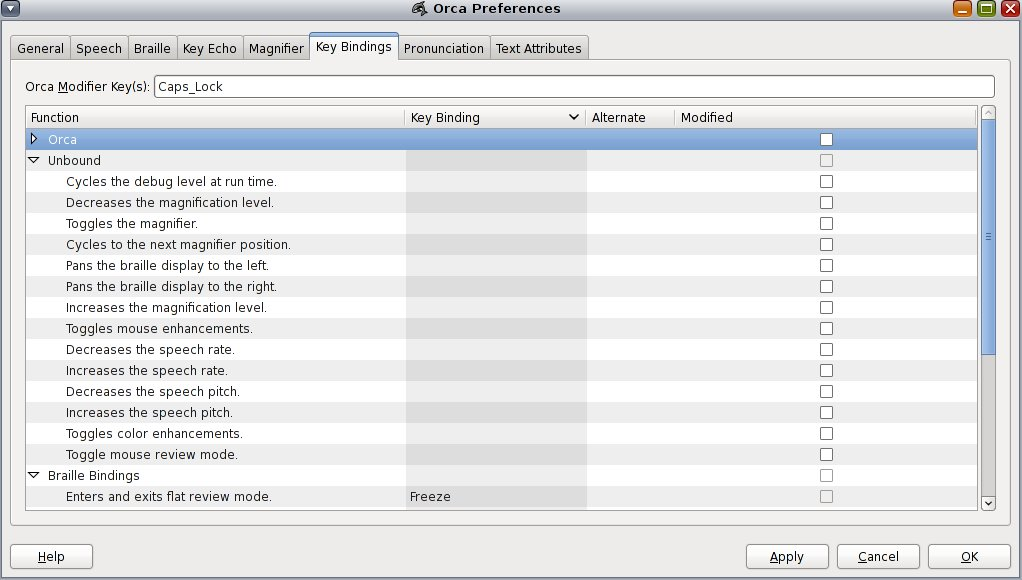Click the Apply button

click(x=787, y=557)
